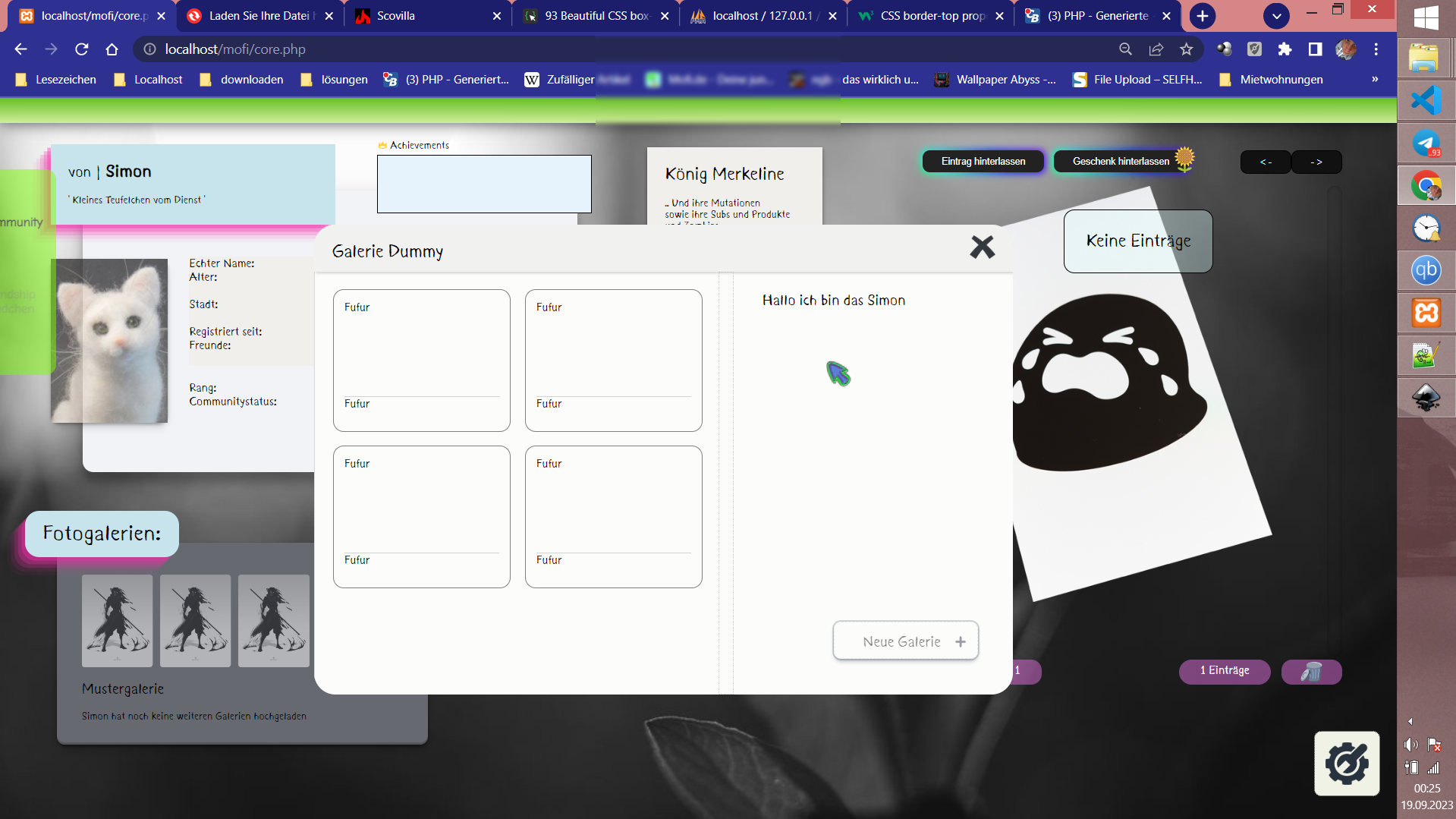The width and height of the screenshot is (1456, 819).
Task: Open the settings gear icon bottom right
Action: 1347,764
